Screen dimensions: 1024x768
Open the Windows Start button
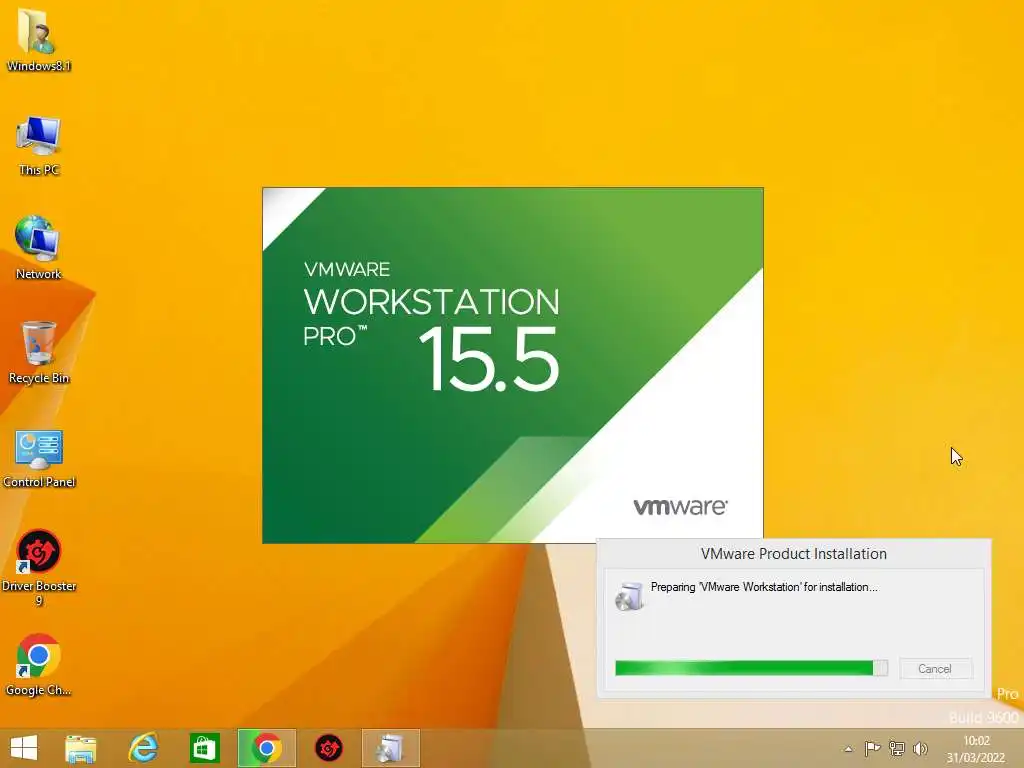coord(24,748)
